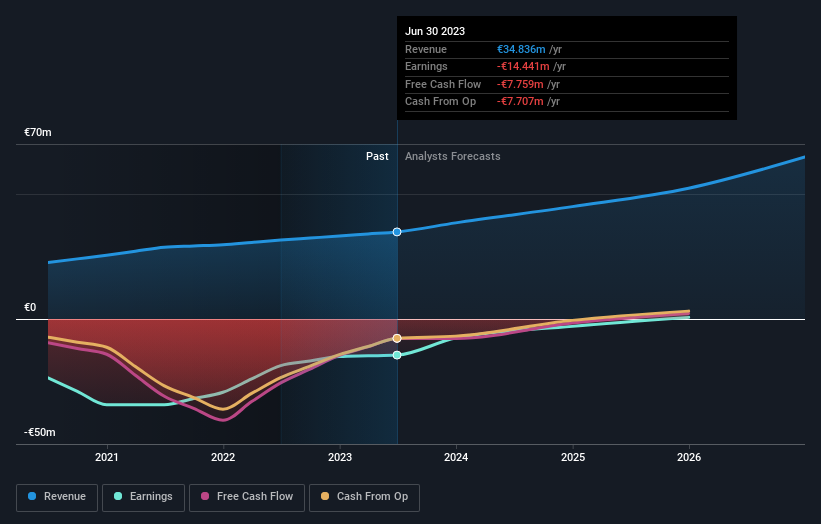Toggle the Cash From Op legend button
The width and height of the screenshot is (821, 524).
364,497
